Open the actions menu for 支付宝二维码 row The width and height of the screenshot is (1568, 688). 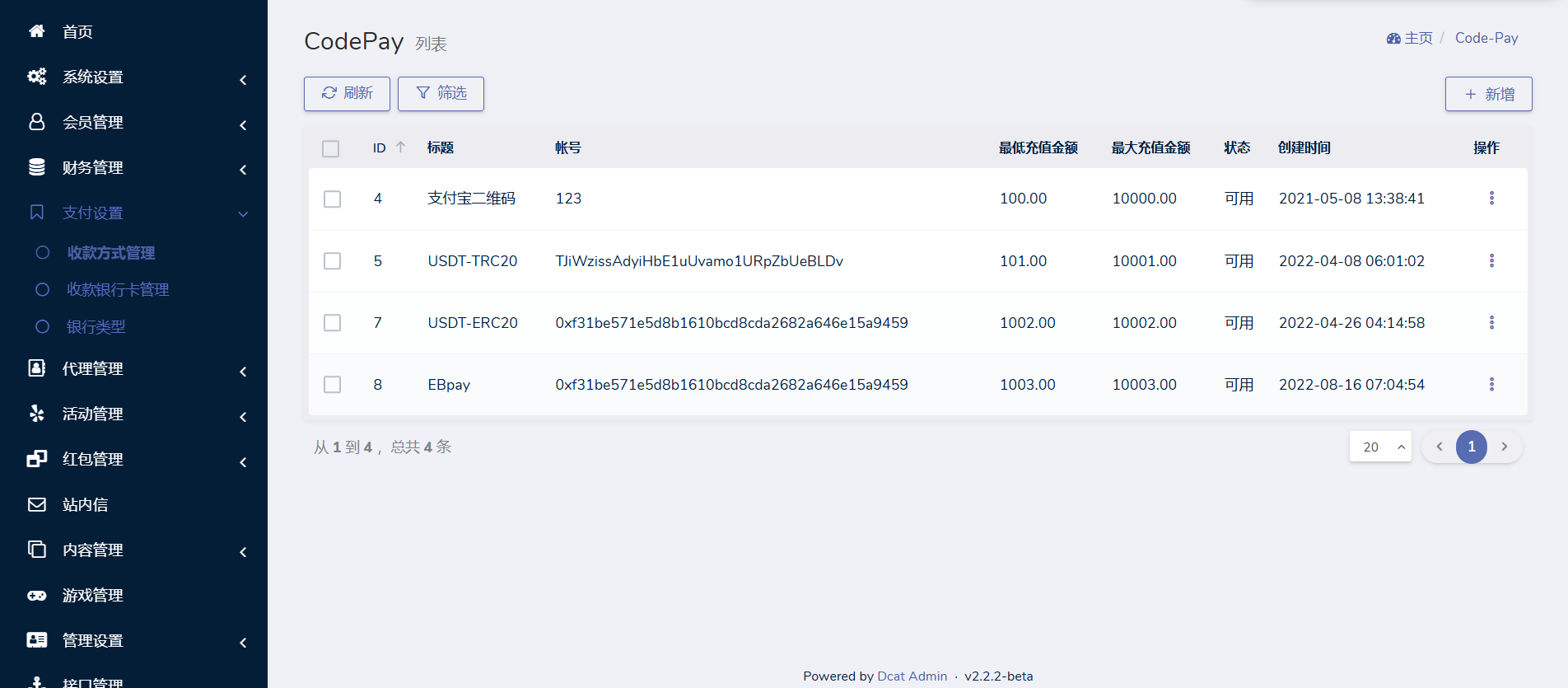point(1491,199)
